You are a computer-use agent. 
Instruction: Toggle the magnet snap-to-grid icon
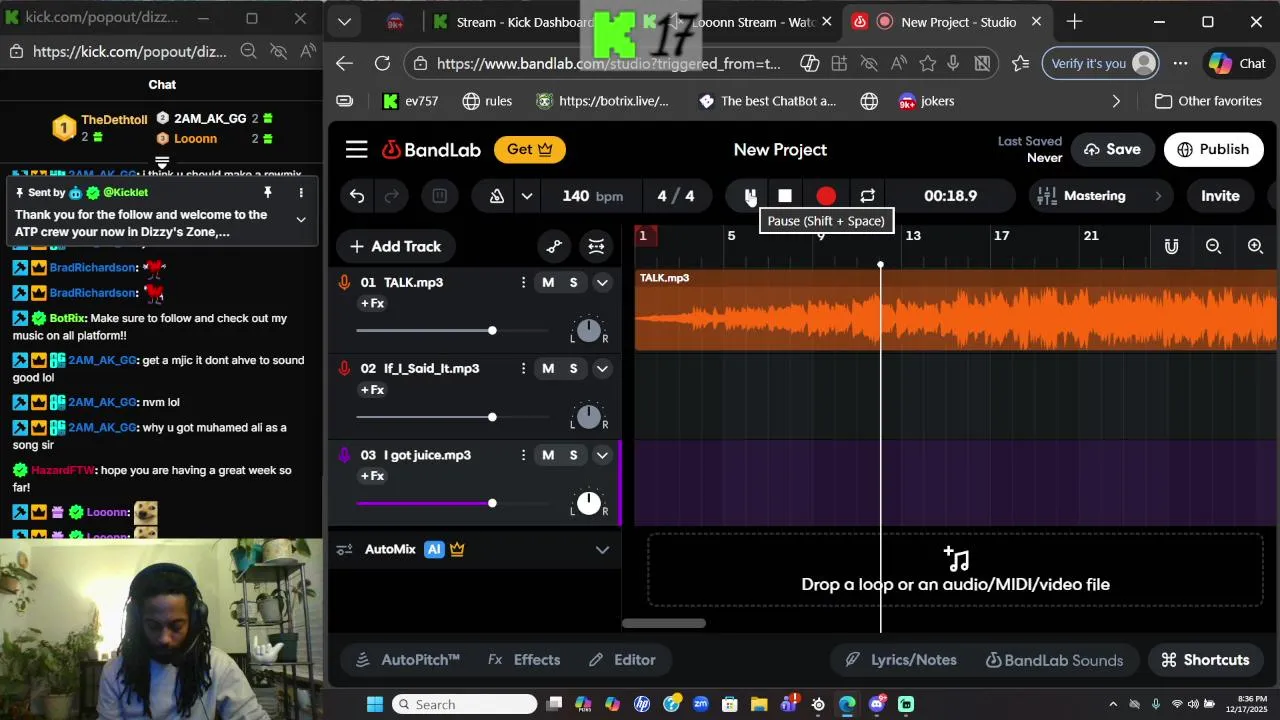(x=1171, y=246)
